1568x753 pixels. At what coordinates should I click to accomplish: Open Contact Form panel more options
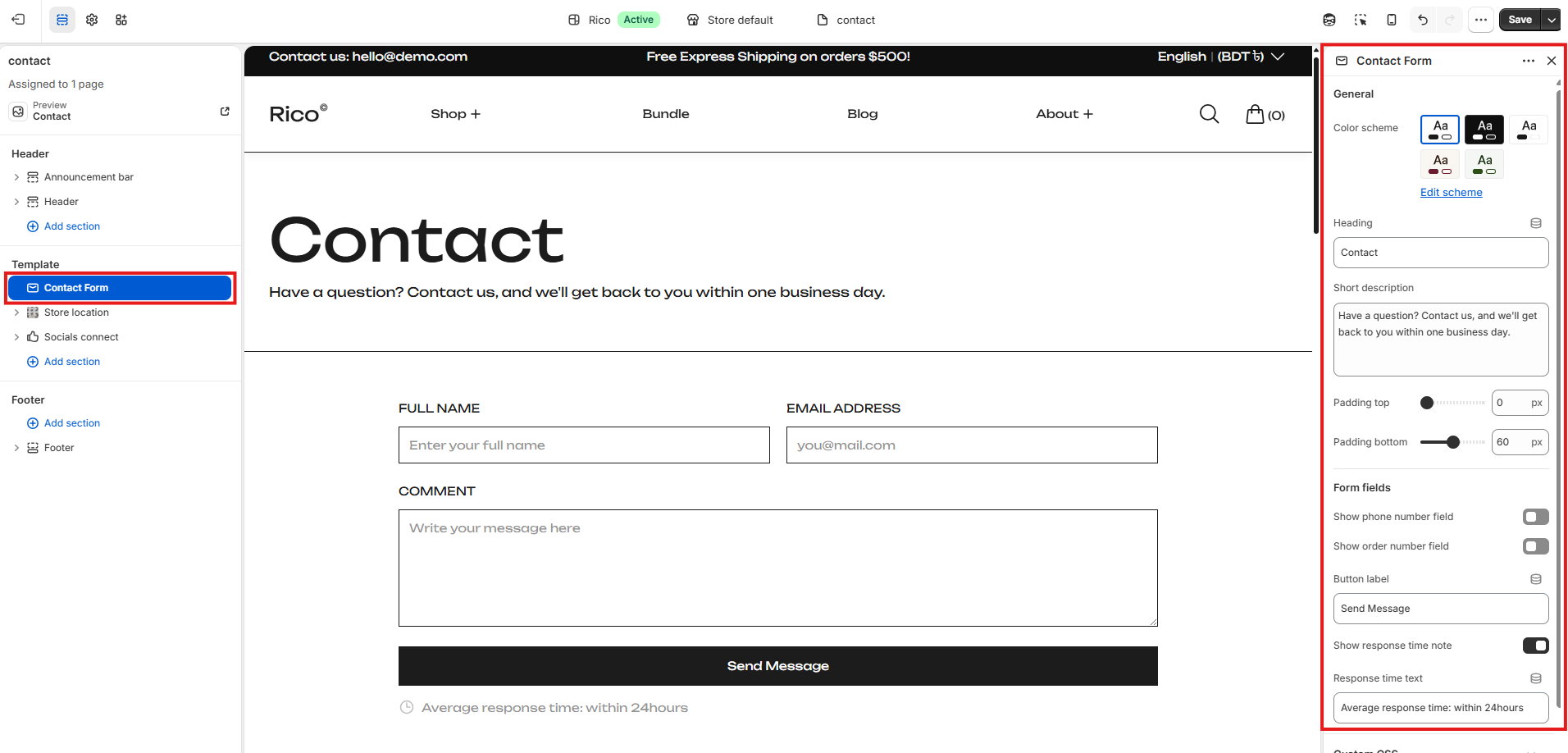[x=1529, y=61]
